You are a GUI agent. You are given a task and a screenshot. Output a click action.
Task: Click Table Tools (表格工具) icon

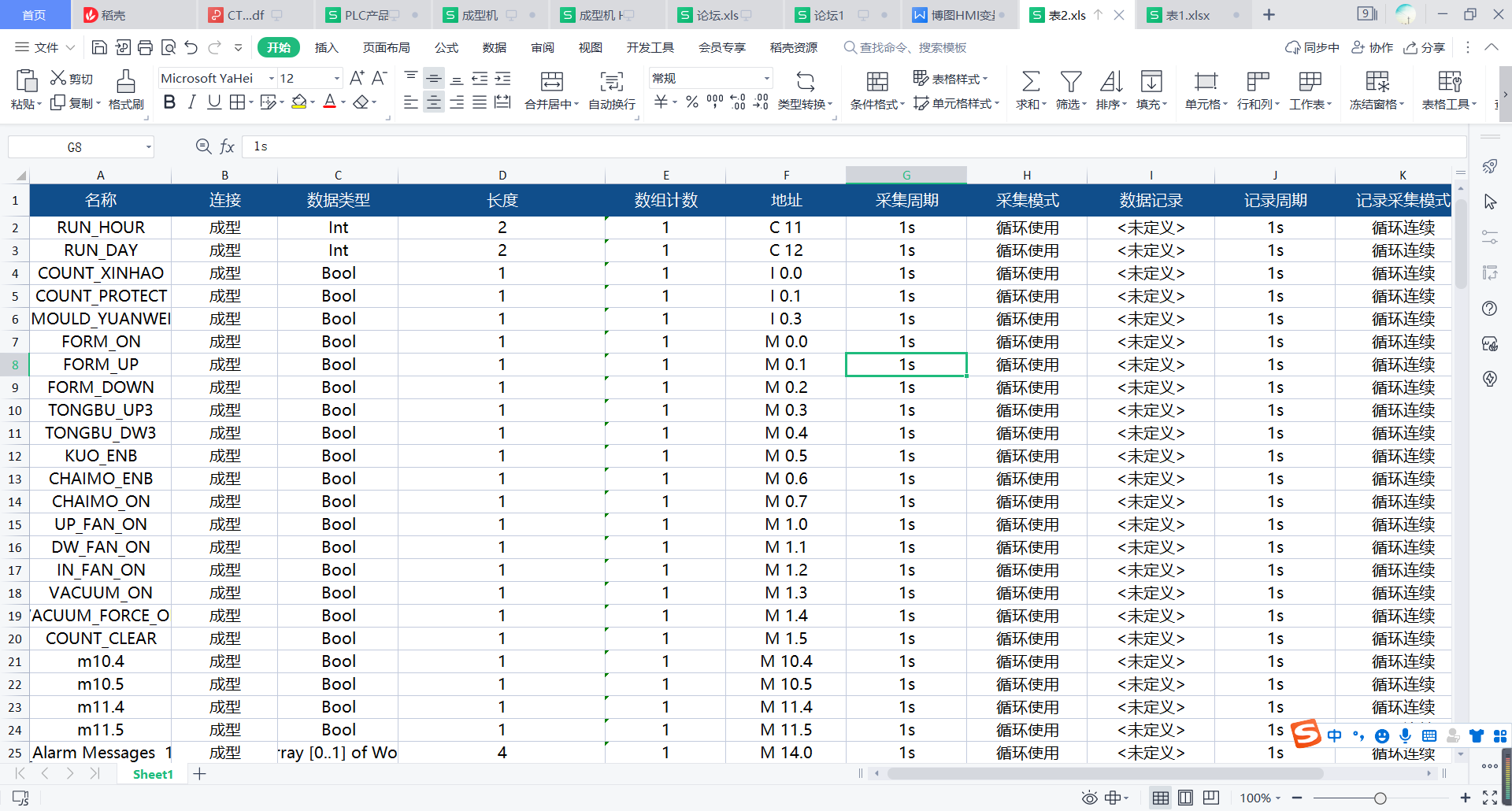click(1449, 81)
